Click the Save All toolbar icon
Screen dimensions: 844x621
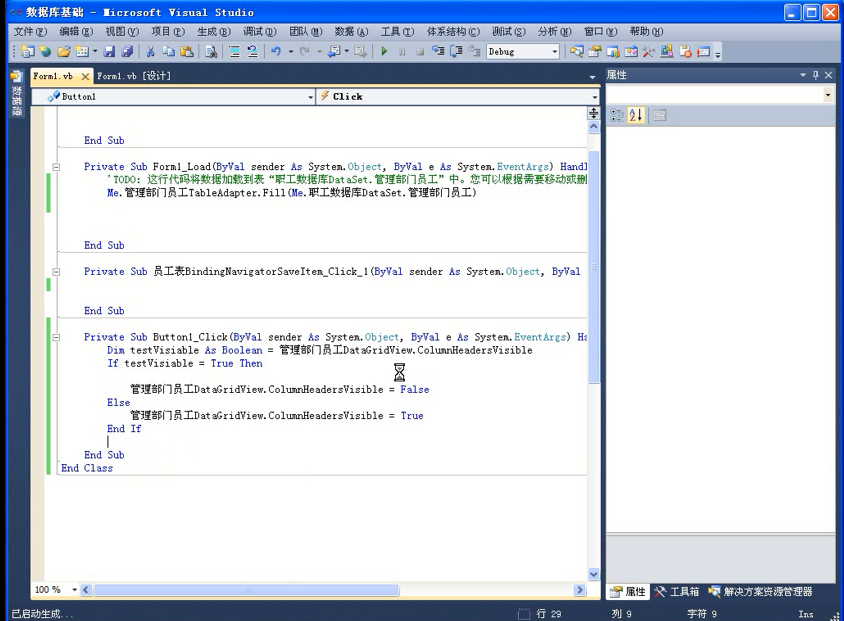126,52
